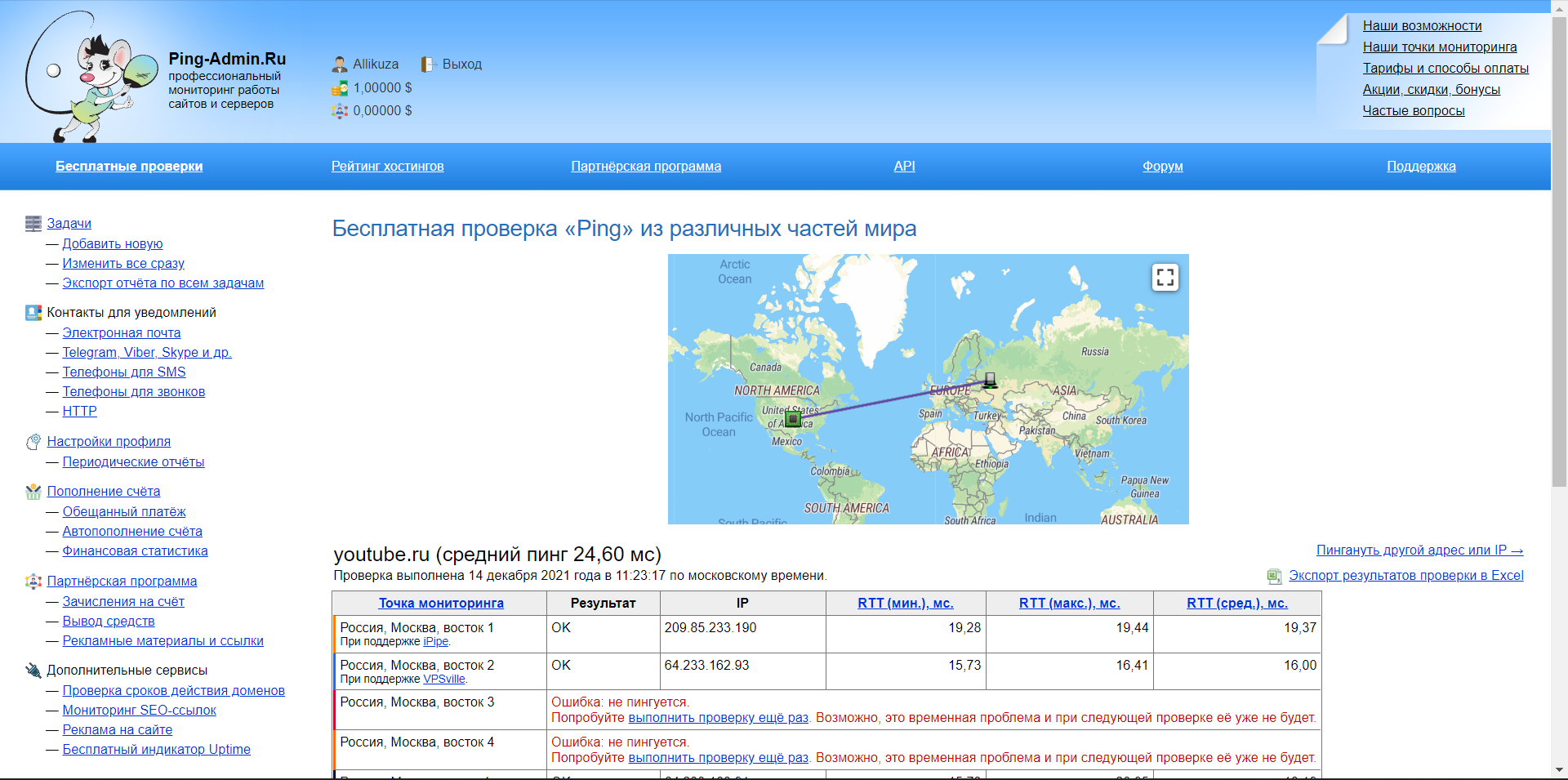Click the Выход logout link
The height and width of the screenshot is (780, 1568).
[462, 65]
